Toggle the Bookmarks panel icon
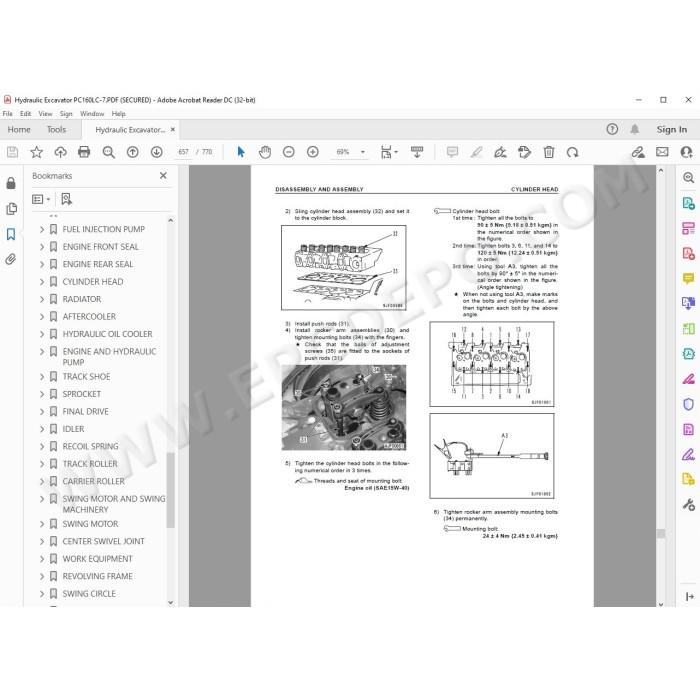 click(11, 234)
